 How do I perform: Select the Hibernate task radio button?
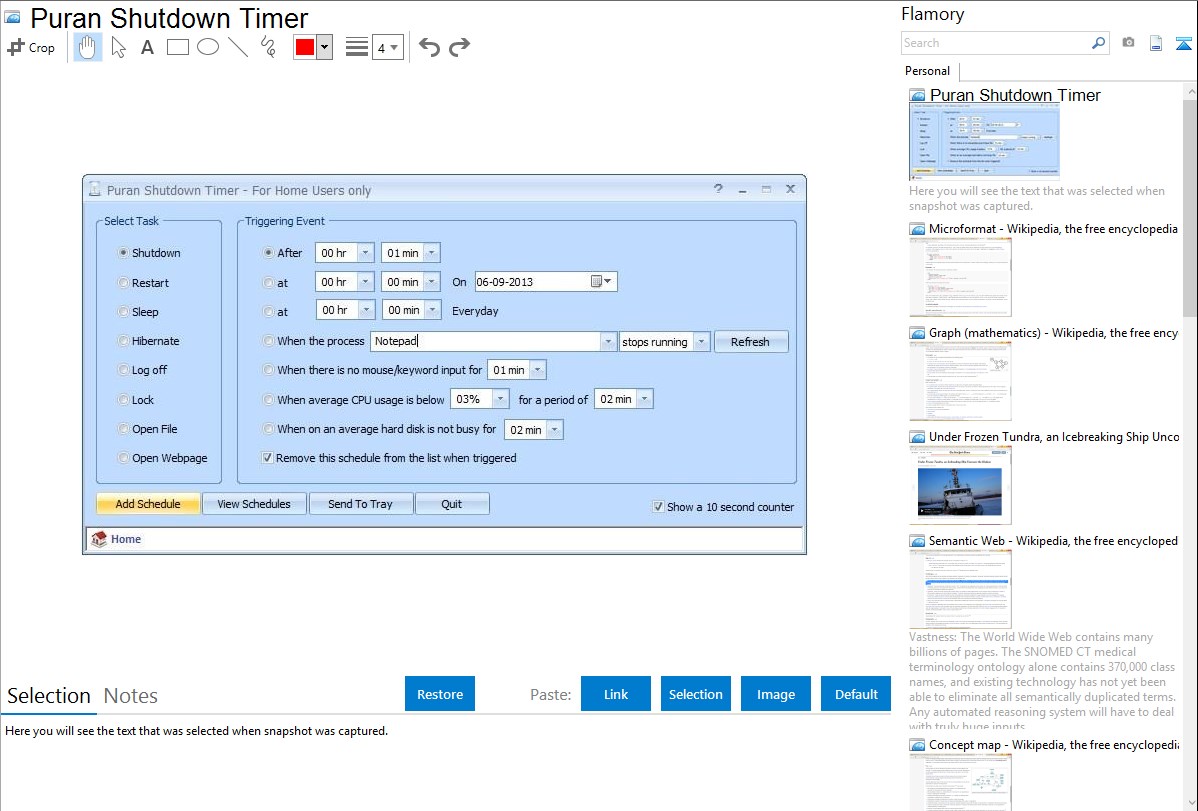(x=123, y=341)
